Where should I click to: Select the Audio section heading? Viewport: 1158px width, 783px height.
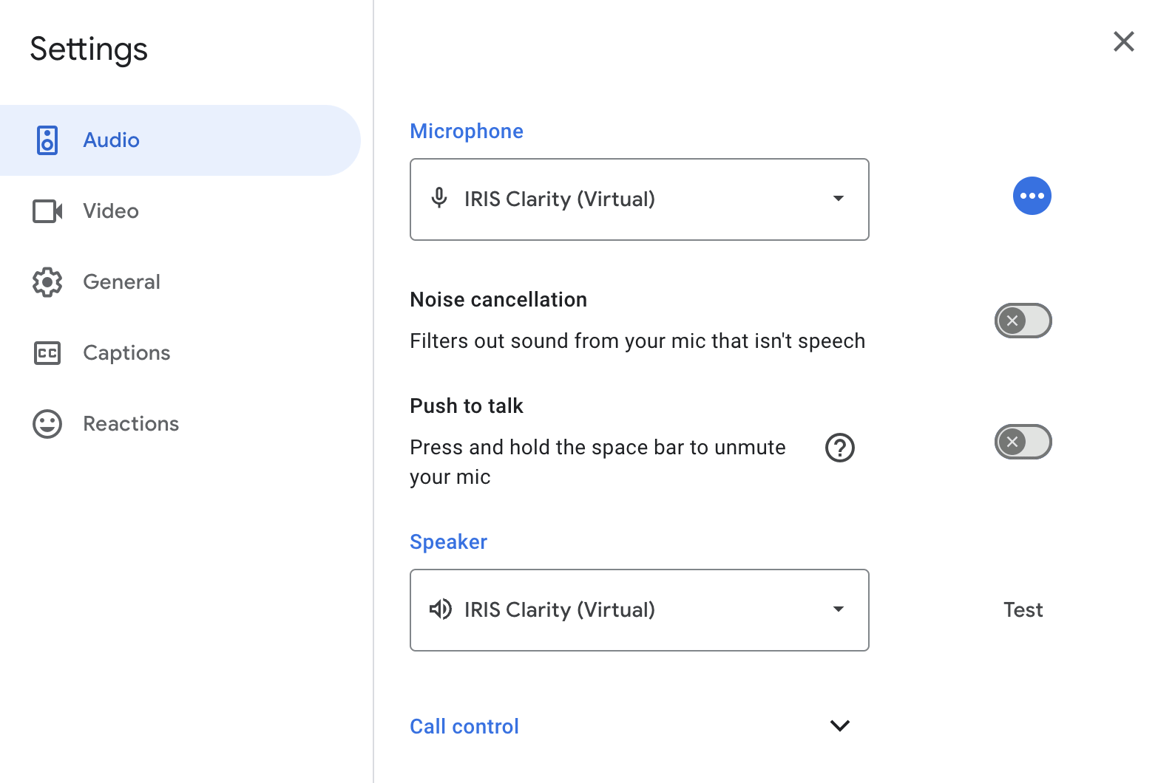point(110,140)
